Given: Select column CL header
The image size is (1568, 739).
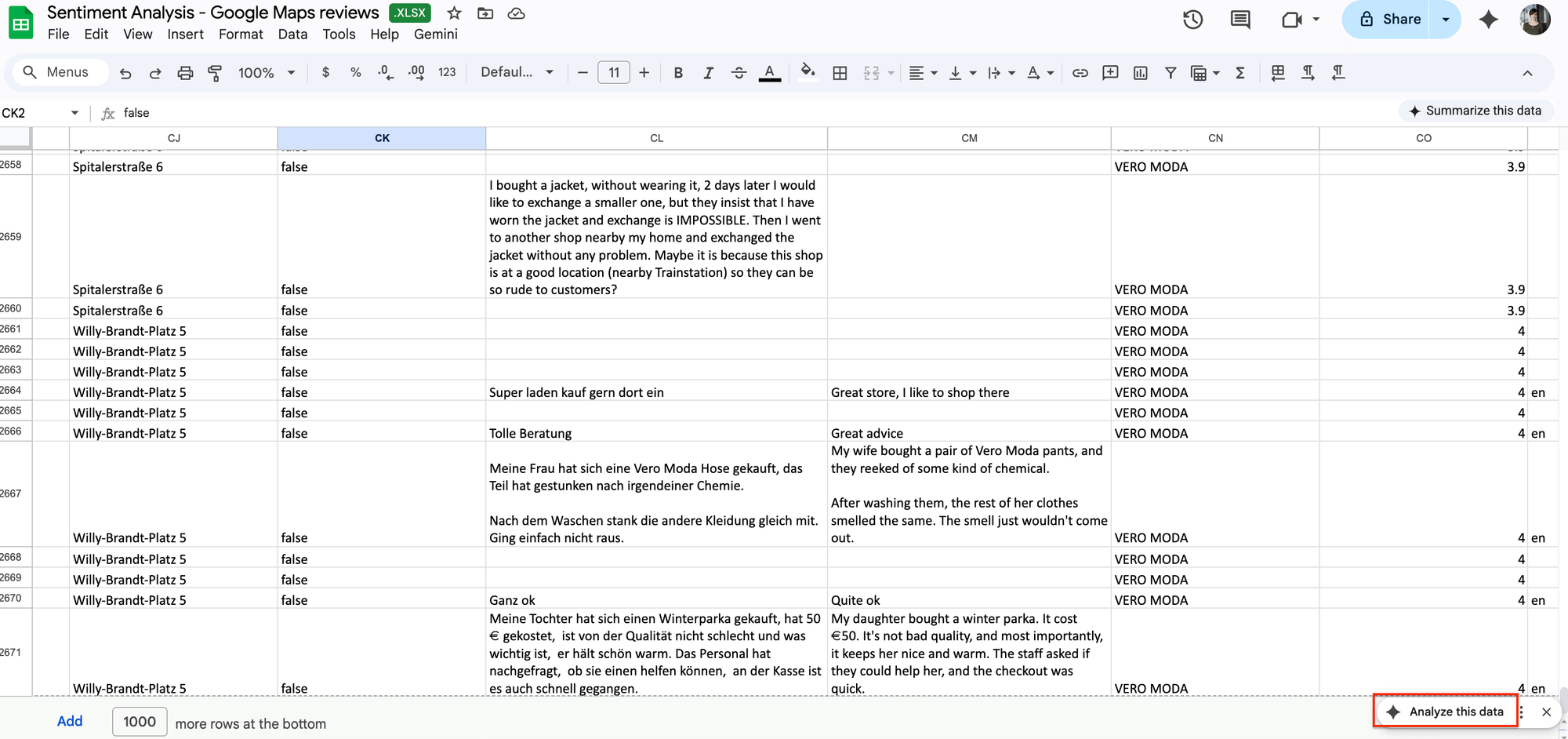Looking at the screenshot, I should pyautogui.click(x=657, y=138).
